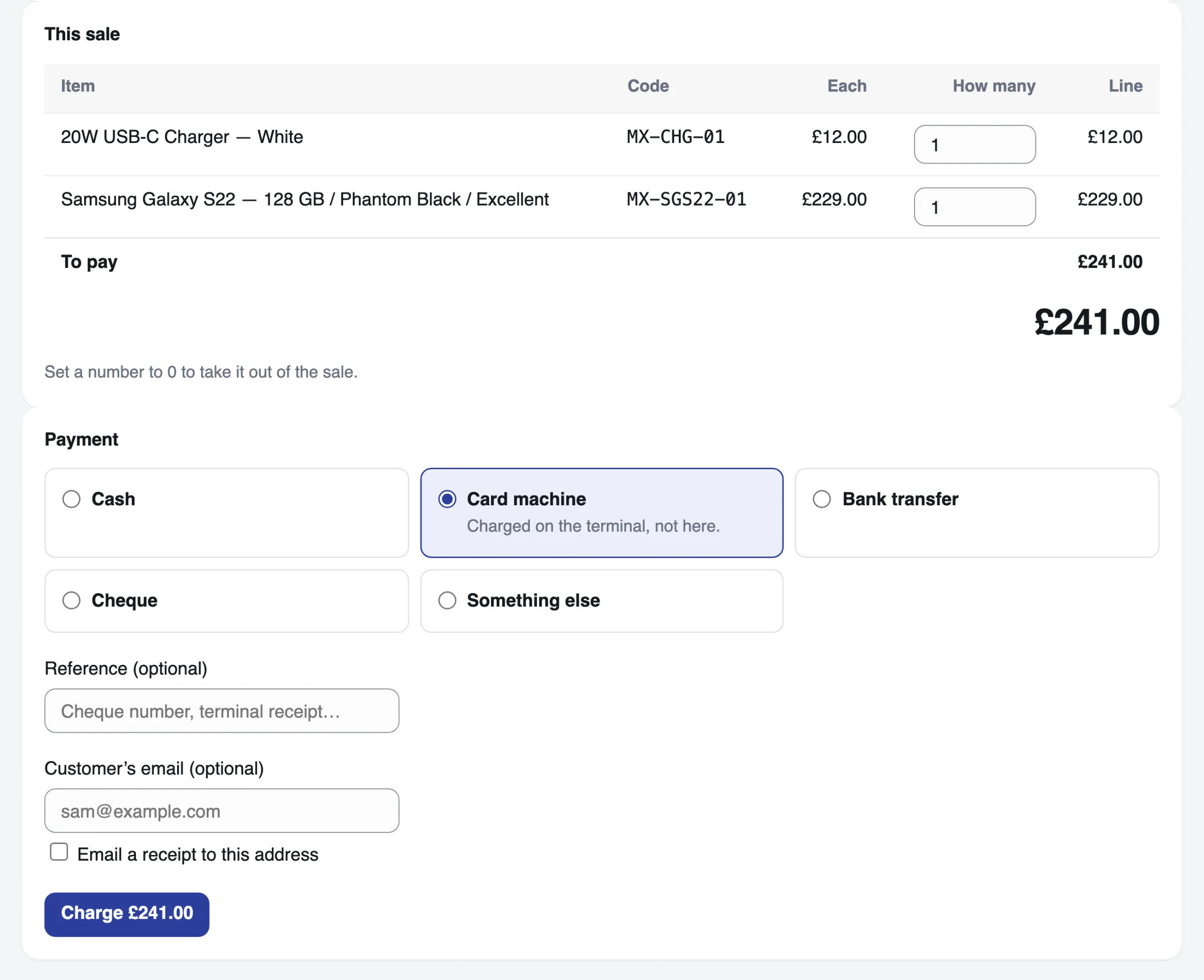Select Something else payment option

click(601, 601)
